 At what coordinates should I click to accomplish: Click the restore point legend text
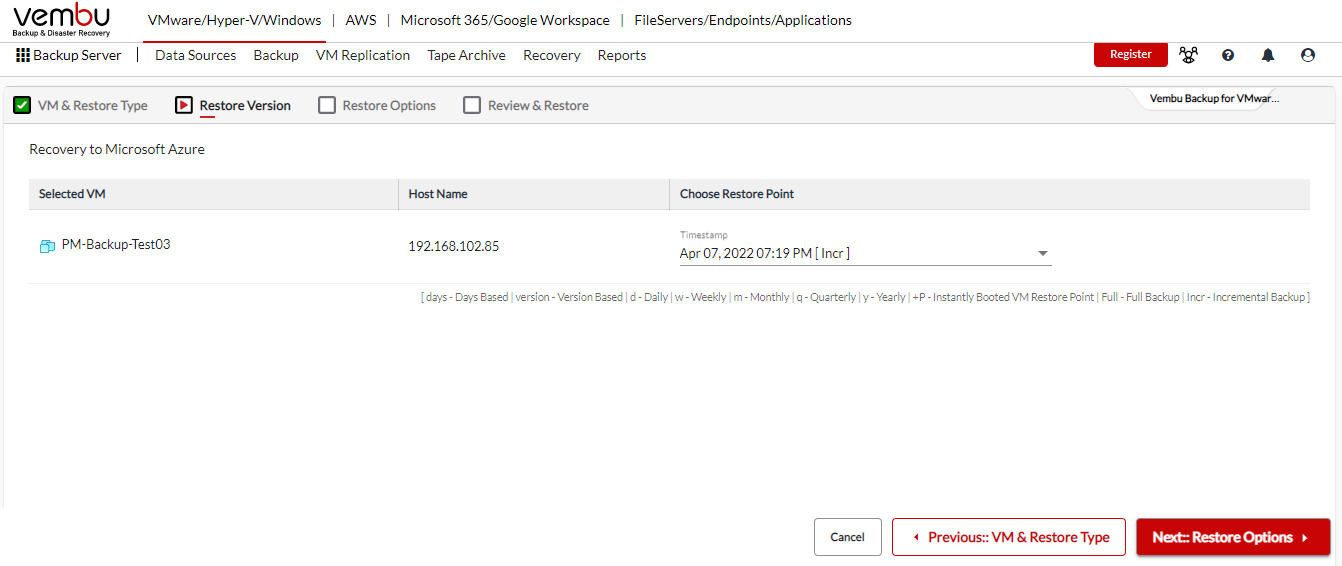[x=865, y=297]
